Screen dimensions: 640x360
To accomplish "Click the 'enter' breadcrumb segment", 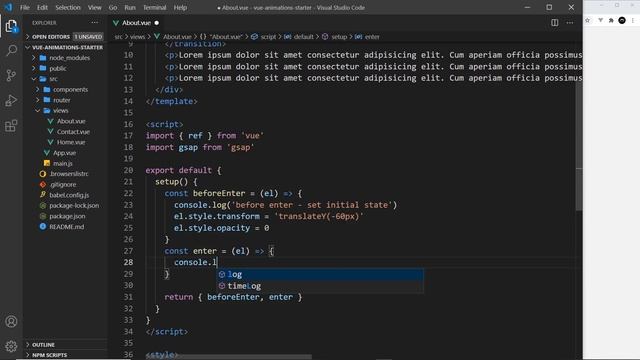I will (x=372, y=37).
